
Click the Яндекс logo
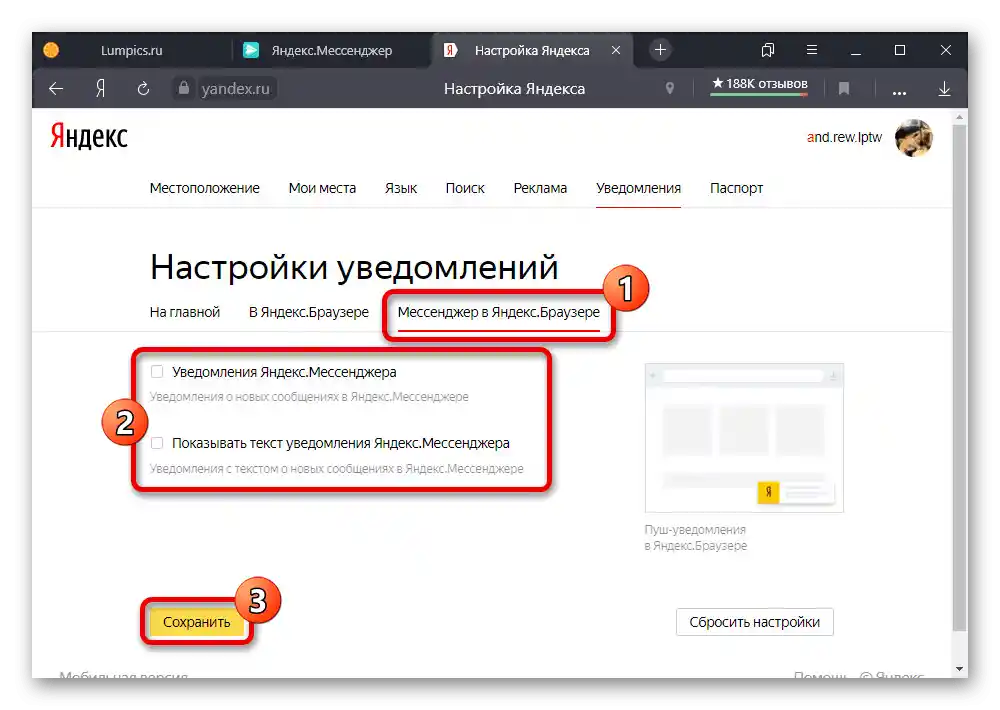pyautogui.click(x=89, y=135)
